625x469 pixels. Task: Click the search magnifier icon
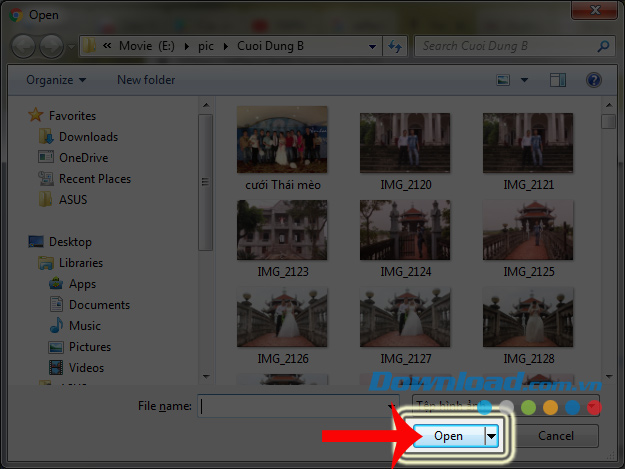(x=603, y=46)
